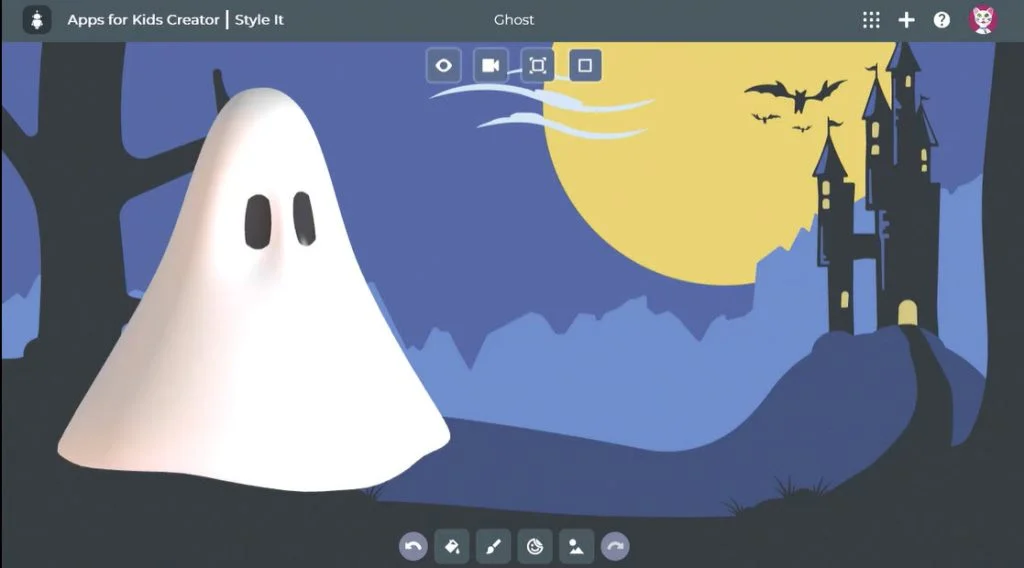Image resolution: width=1024 pixels, height=568 pixels.
Task: Open help with the question mark icon
Action: (x=942, y=20)
